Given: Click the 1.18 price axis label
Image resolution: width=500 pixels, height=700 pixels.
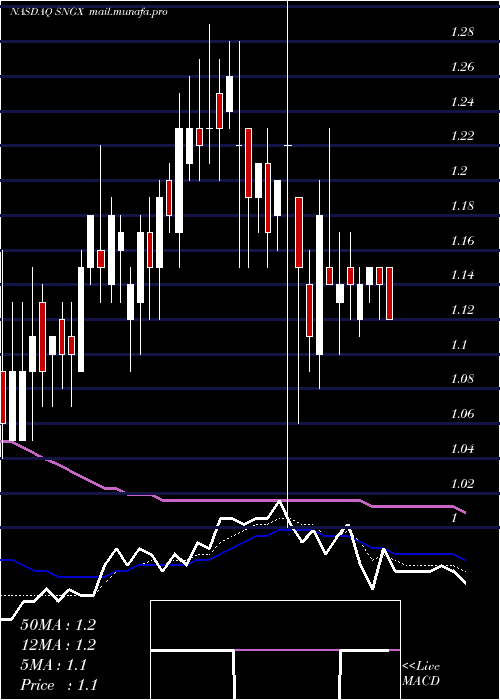Looking at the screenshot, I should [x=462, y=206].
